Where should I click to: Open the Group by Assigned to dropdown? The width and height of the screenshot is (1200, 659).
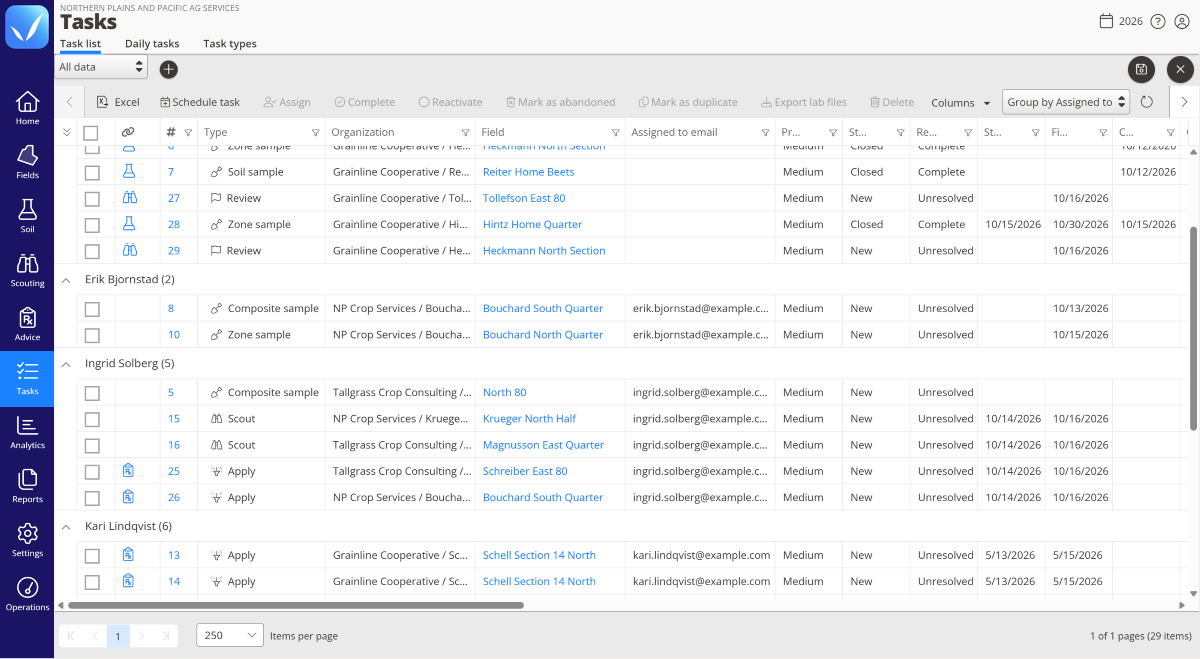[1066, 102]
